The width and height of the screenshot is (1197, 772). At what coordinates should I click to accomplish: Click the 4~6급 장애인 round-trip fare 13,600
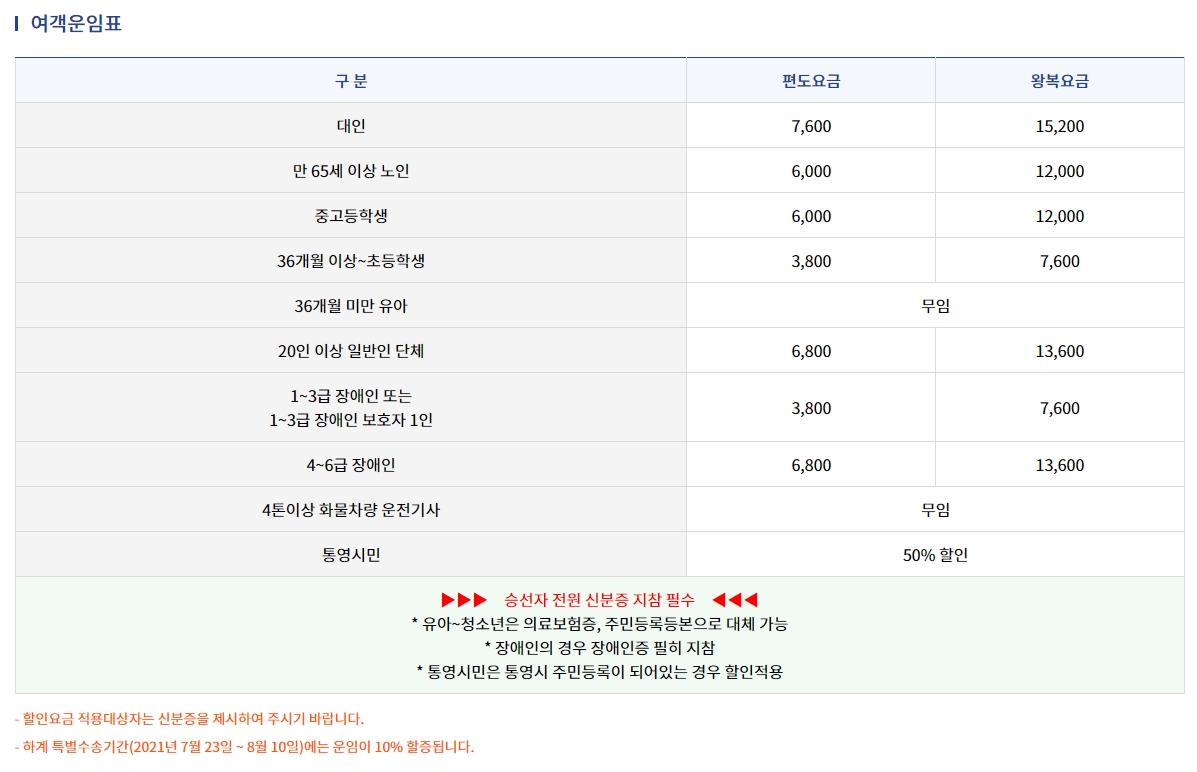point(1058,463)
